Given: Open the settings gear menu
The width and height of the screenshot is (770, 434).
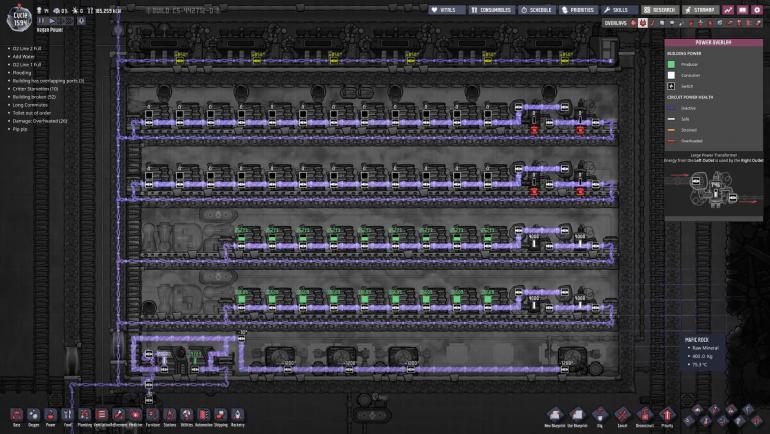Looking at the screenshot, I should point(757,10).
